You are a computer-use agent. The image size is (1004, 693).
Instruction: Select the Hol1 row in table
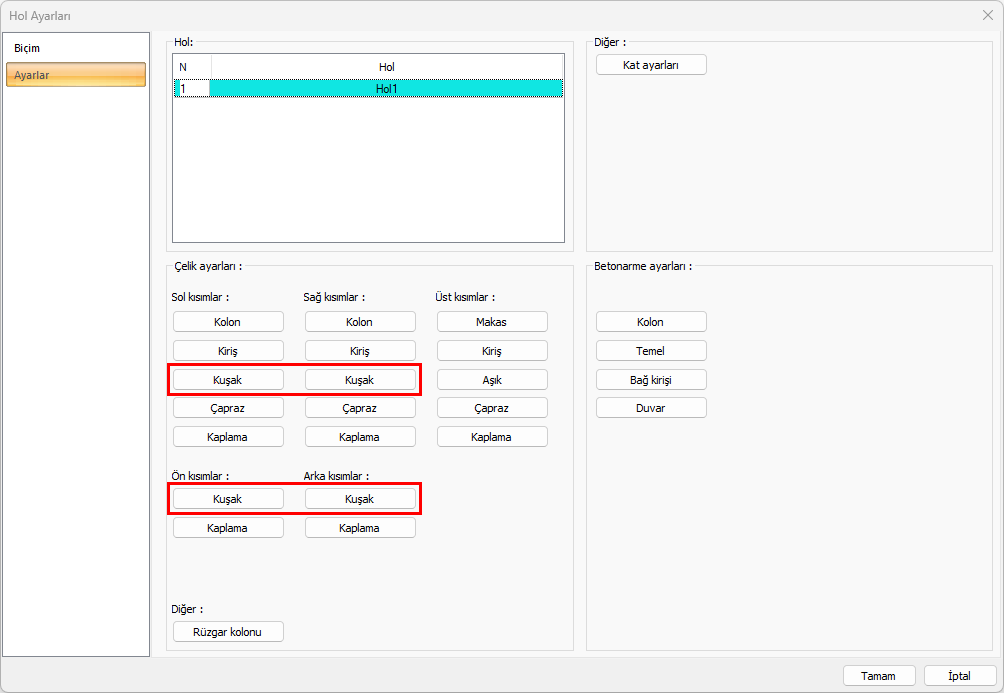click(386, 89)
